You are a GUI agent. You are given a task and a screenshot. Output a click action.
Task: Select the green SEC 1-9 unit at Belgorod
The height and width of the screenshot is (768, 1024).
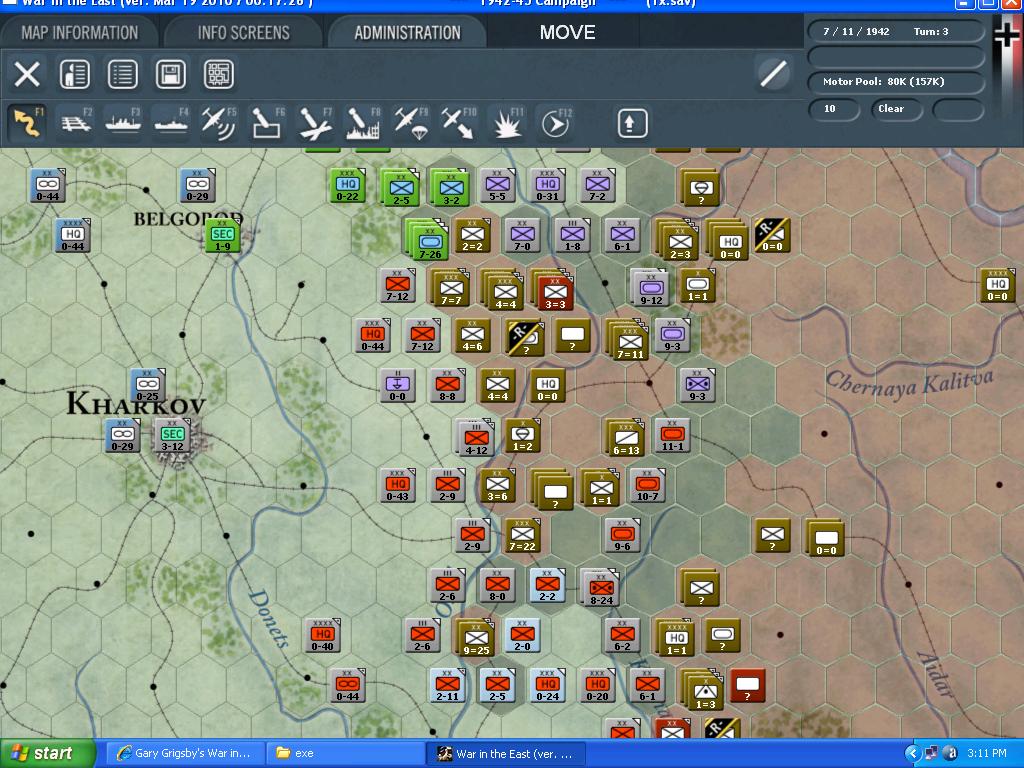[x=223, y=236]
